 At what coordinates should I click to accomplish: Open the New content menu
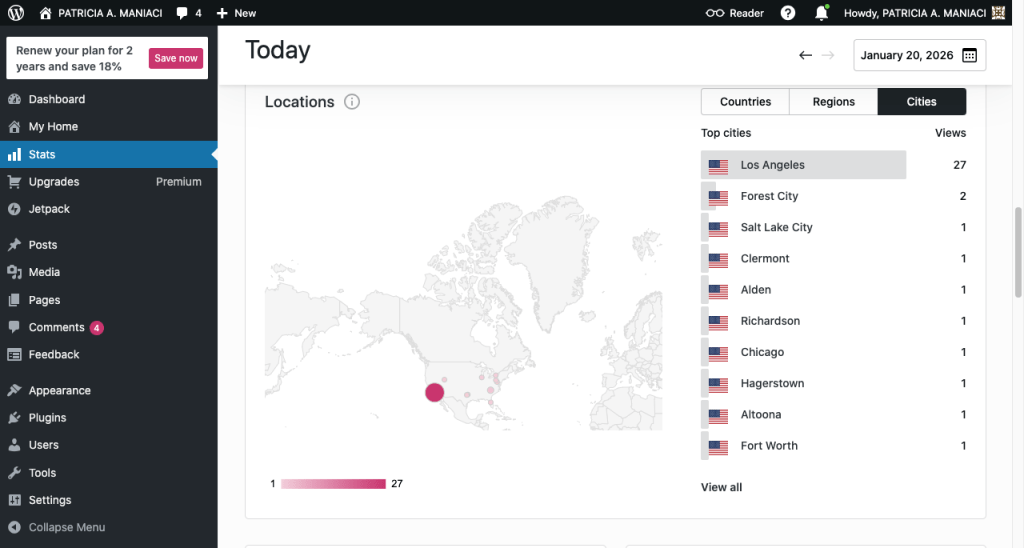(236, 13)
